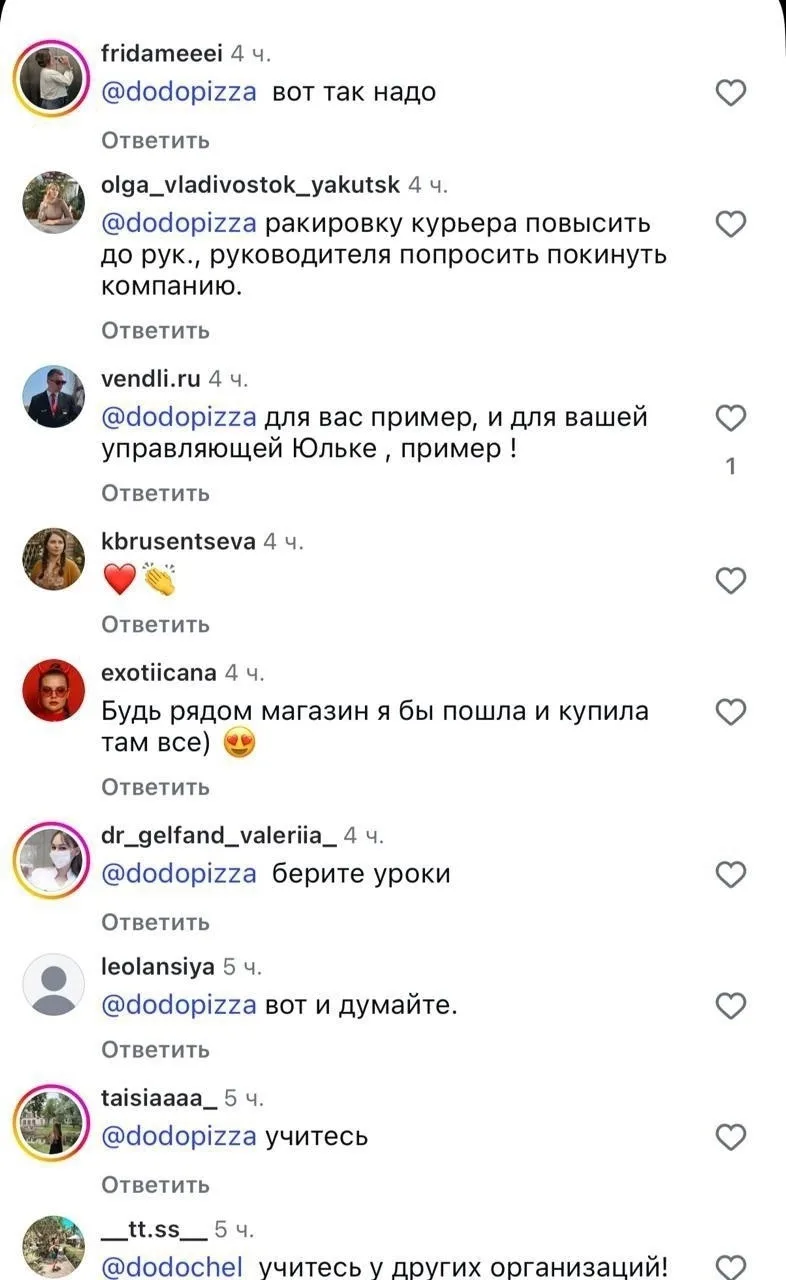
Task: Open fridameeei's profile picture story
Action: pos(53,77)
